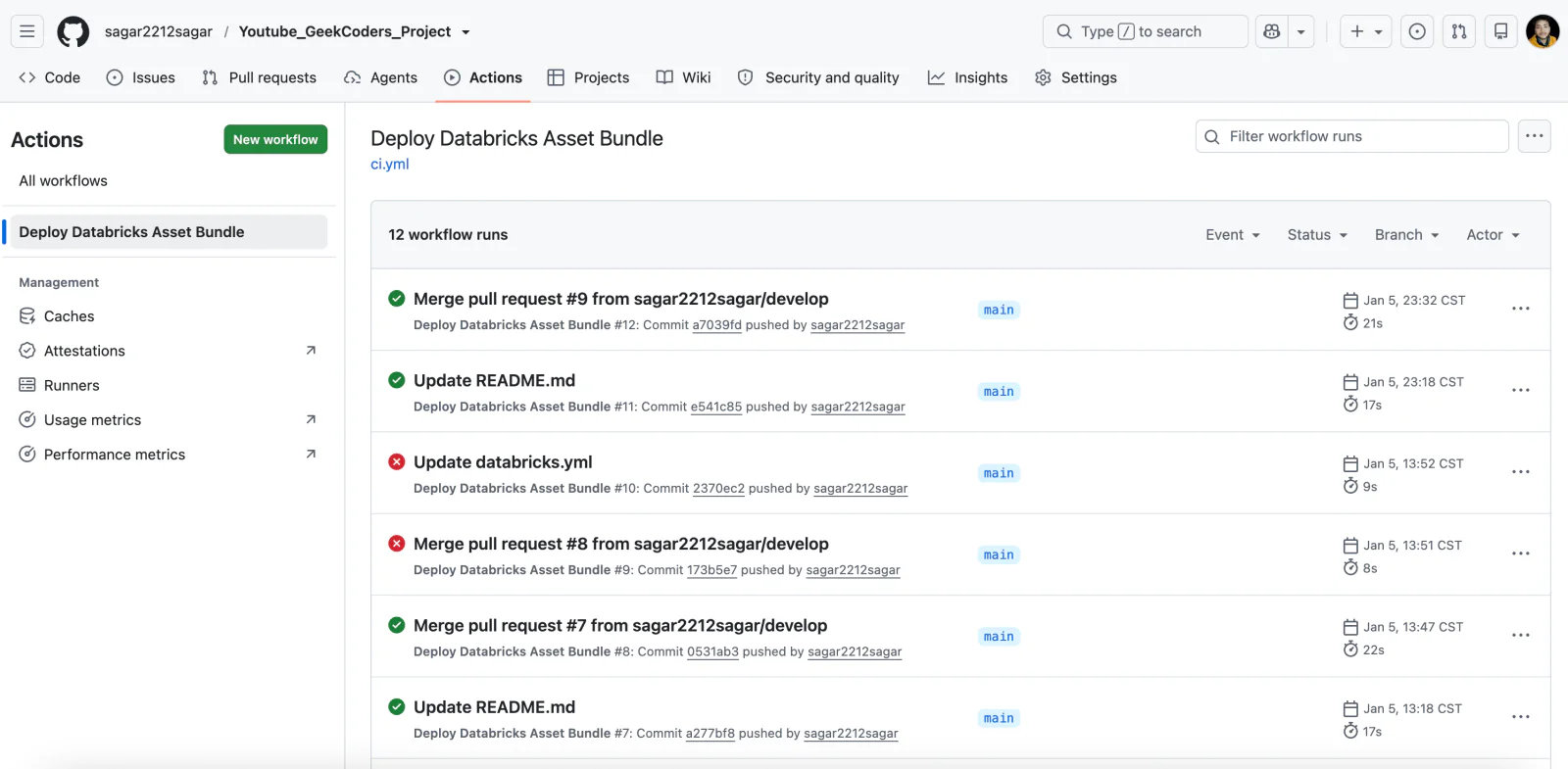Click the New workflow button

(275, 139)
